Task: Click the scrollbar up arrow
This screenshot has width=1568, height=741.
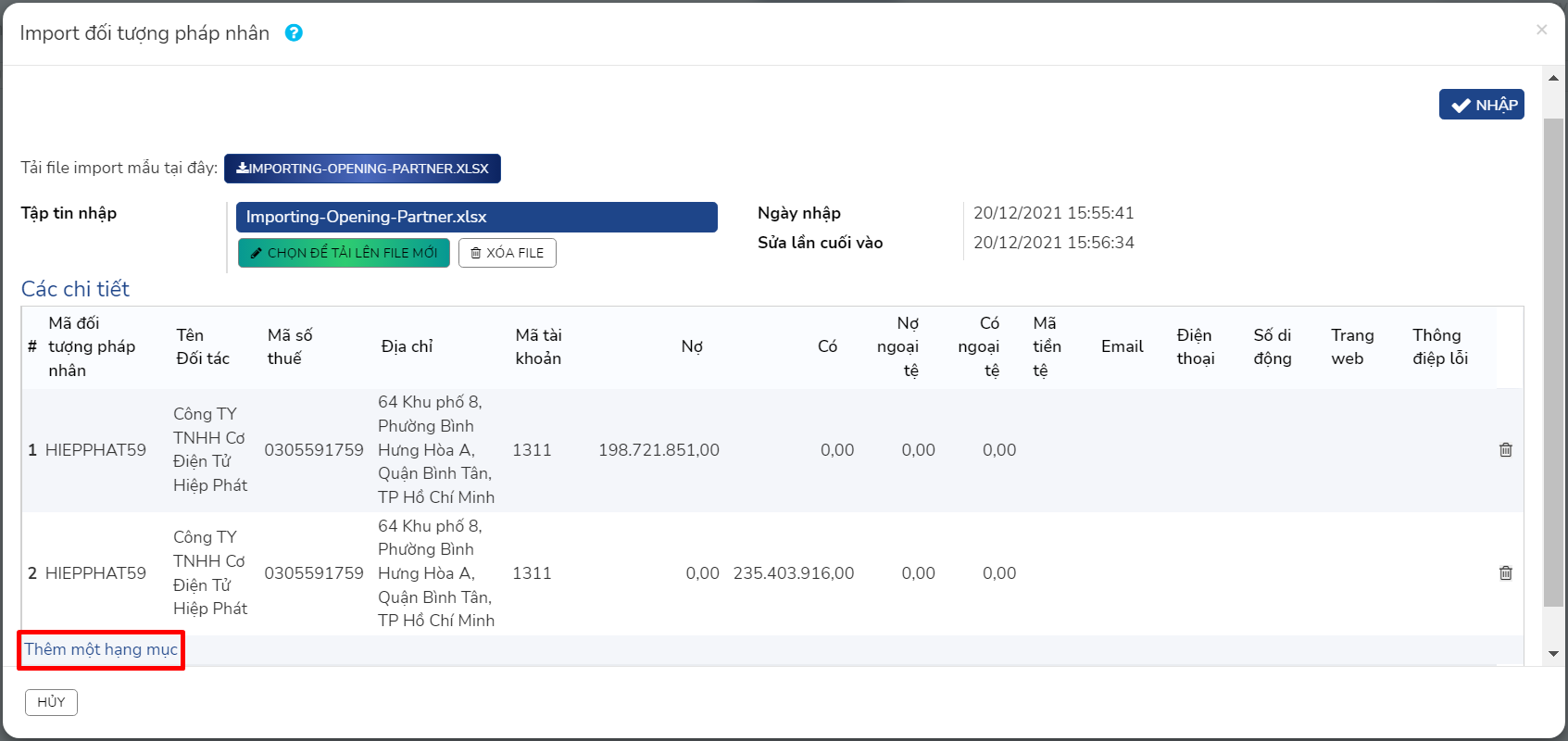Action: [x=1553, y=78]
